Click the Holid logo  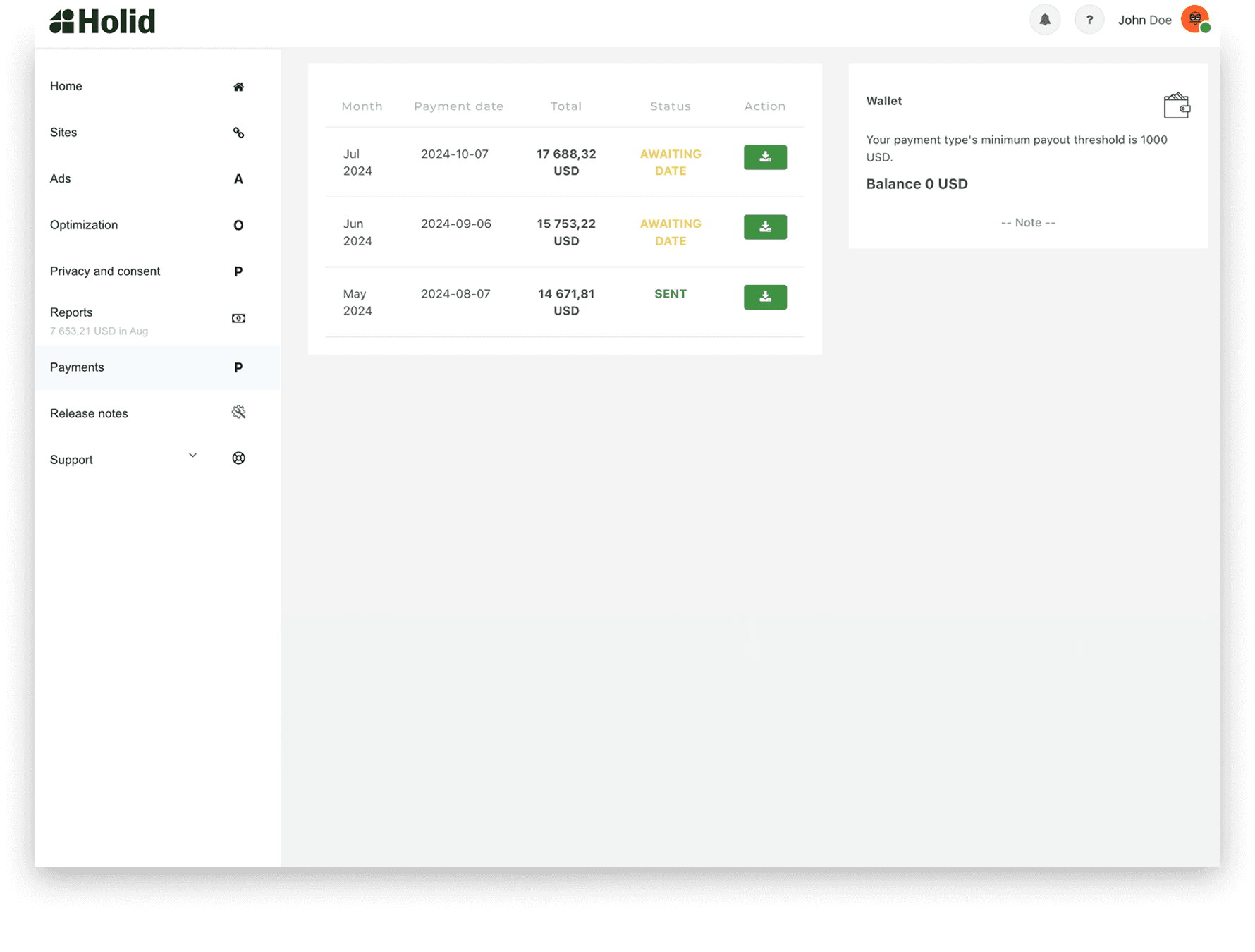(x=102, y=21)
